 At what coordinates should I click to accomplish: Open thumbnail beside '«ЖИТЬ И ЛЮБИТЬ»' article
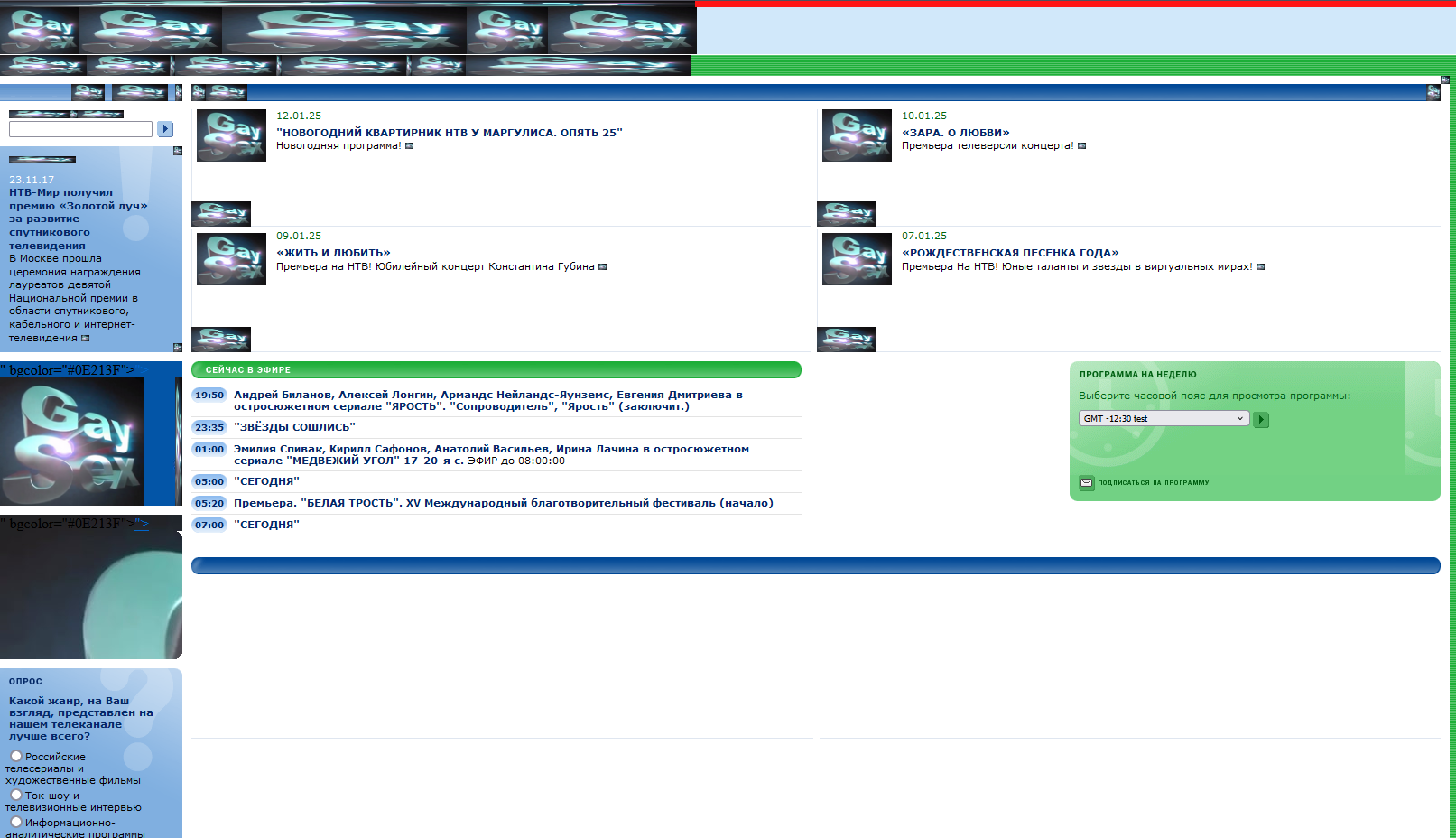click(x=231, y=259)
